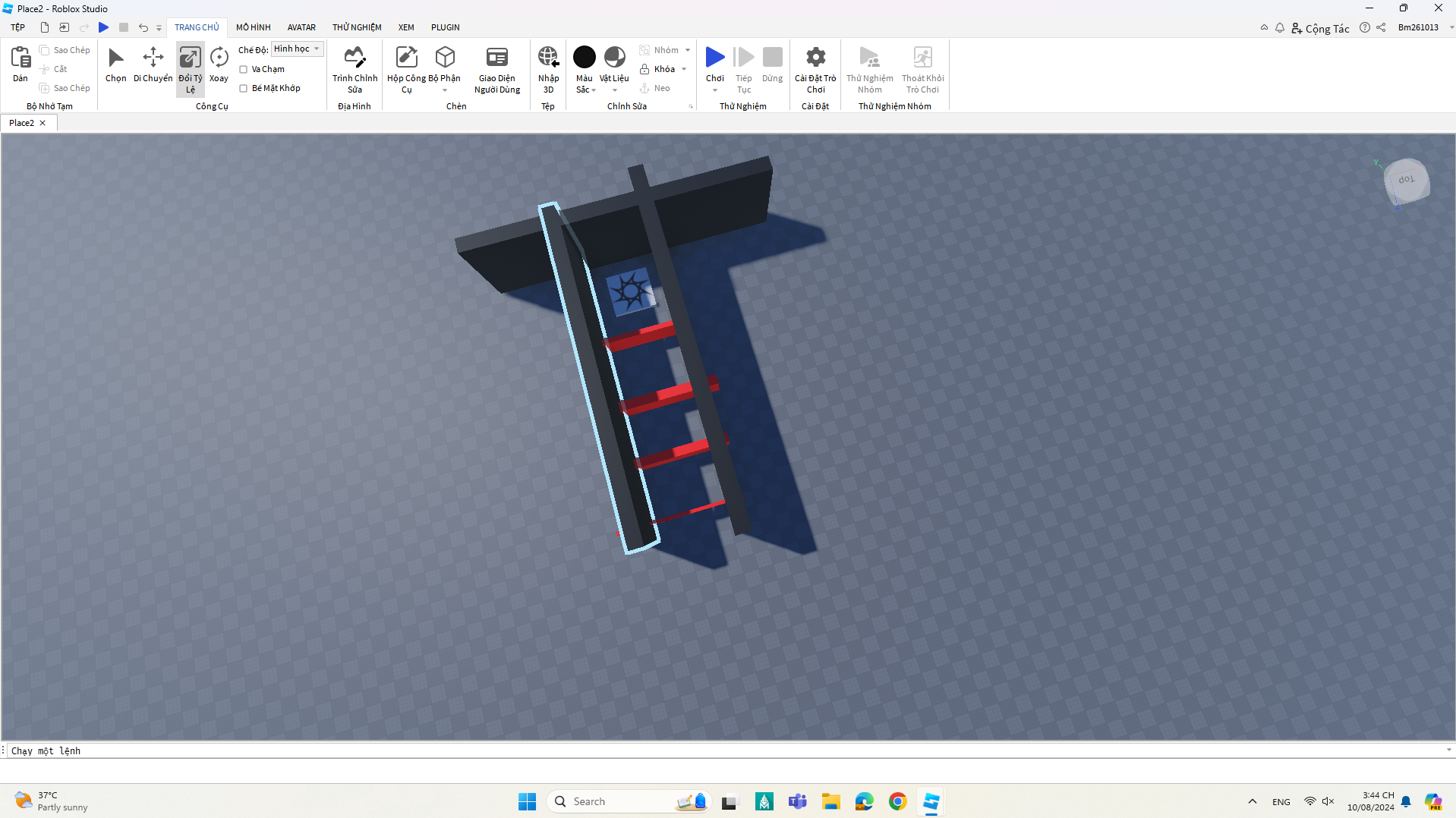Open the Chế Độ Hình học dropdown
Image resolution: width=1456 pixels, height=818 pixels.
coord(298,49)
